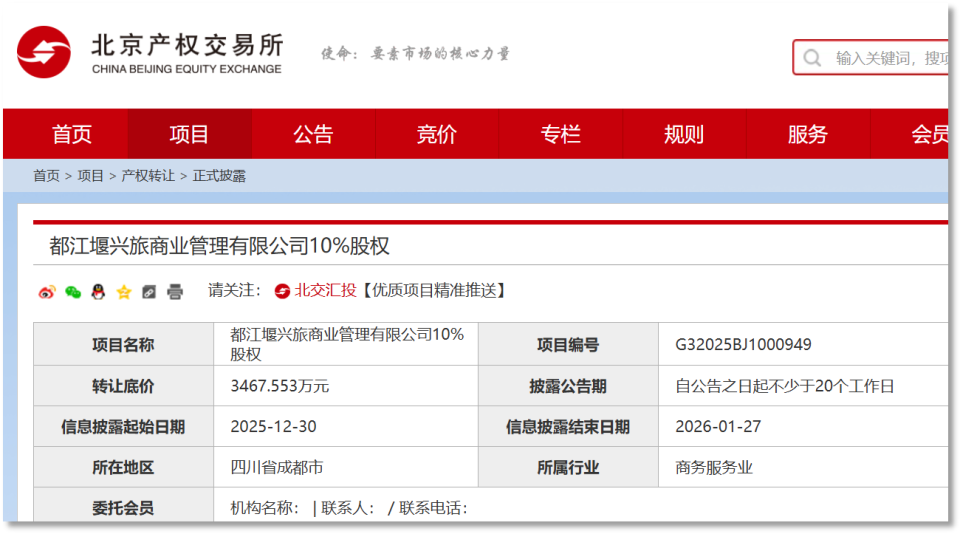Click transfer price 3467.553万元
960x534 pixels.
click(280, 386)
